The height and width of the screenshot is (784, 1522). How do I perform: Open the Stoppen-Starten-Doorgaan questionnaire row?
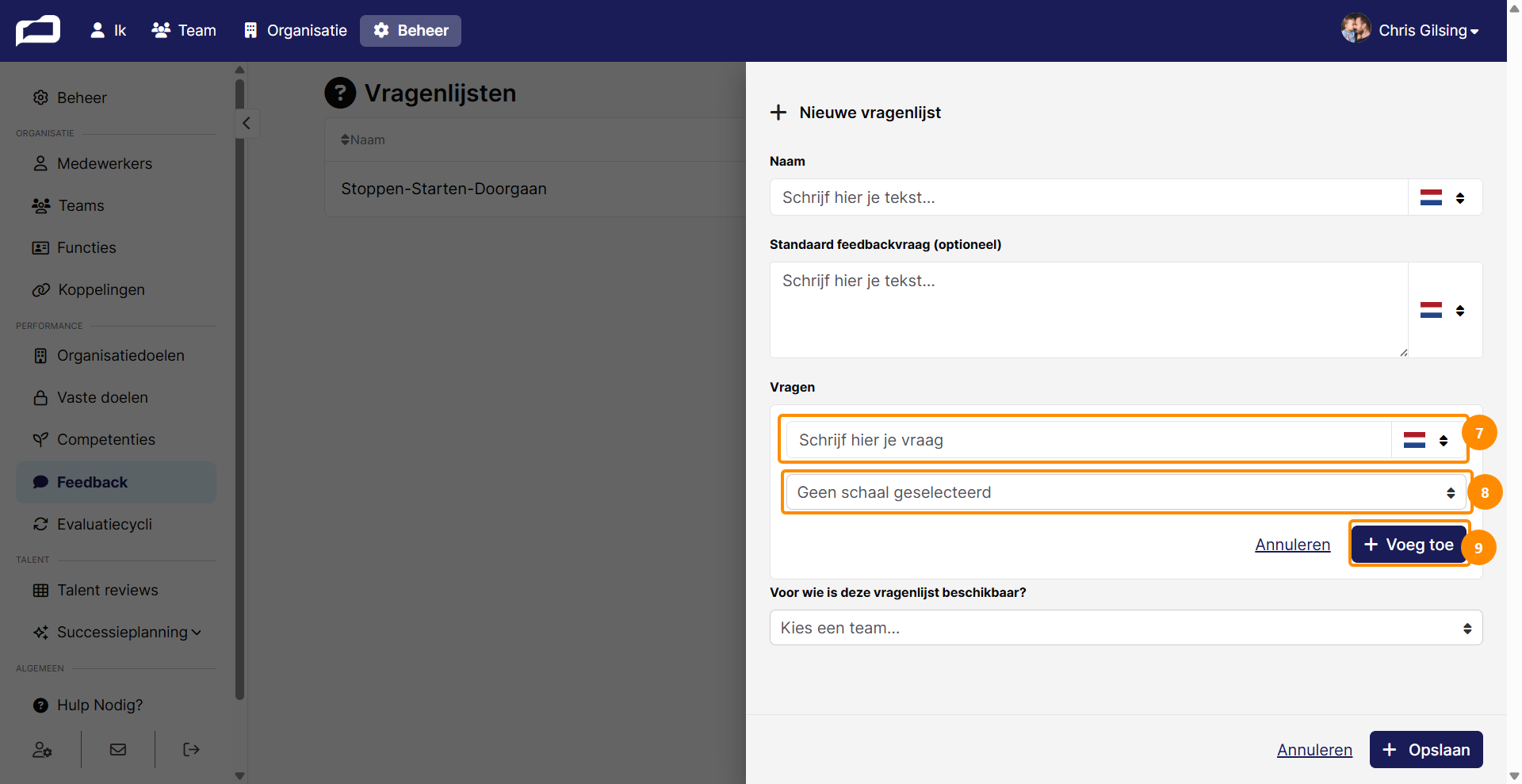(535, 189)
